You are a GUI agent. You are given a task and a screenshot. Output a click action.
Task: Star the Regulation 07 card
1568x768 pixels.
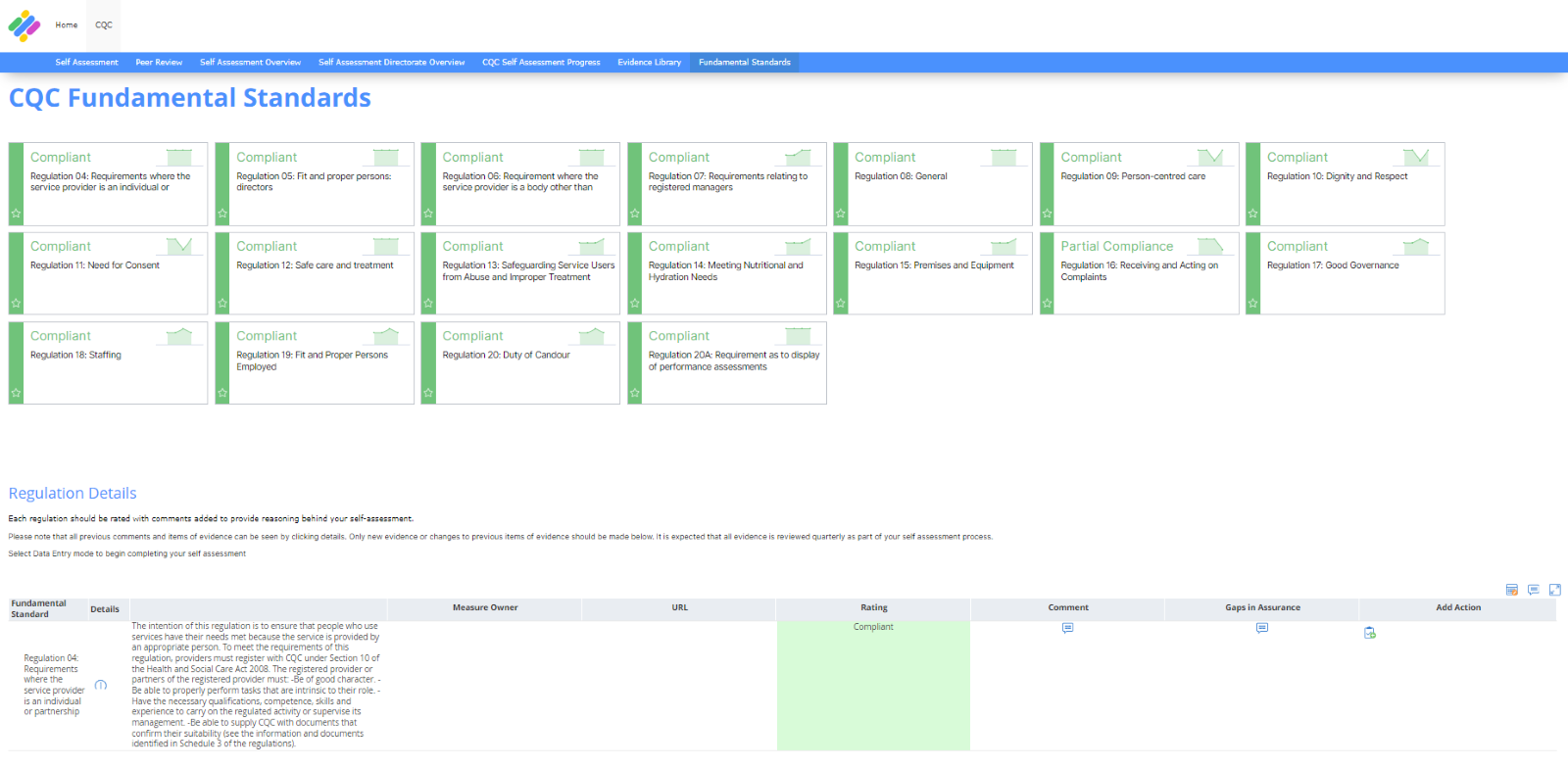(635, 213)
